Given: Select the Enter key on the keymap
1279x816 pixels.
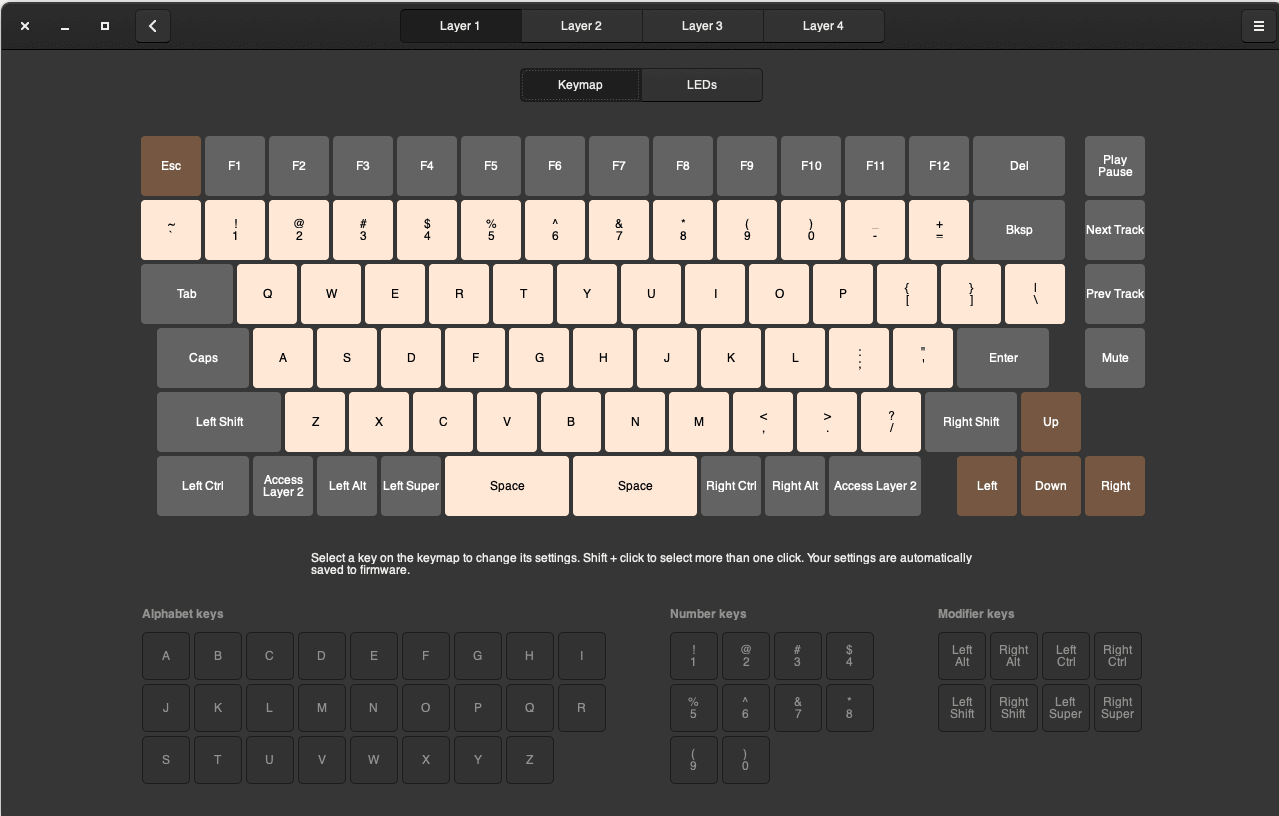Looking at the screenshot, I should pyautogui.click(x=1002, y=357).
